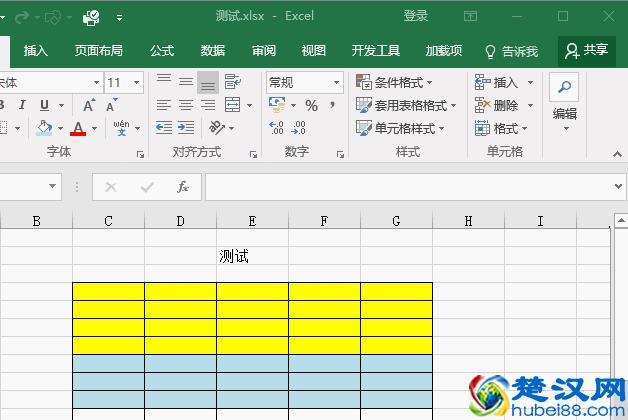This screenshot has height=420, width=628.
Task: Expand the font color dropdown arrow
Action: [95, 129]
